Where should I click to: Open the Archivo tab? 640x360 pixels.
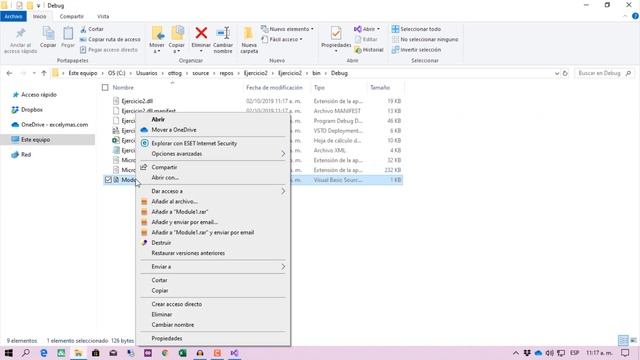point(13,16)
